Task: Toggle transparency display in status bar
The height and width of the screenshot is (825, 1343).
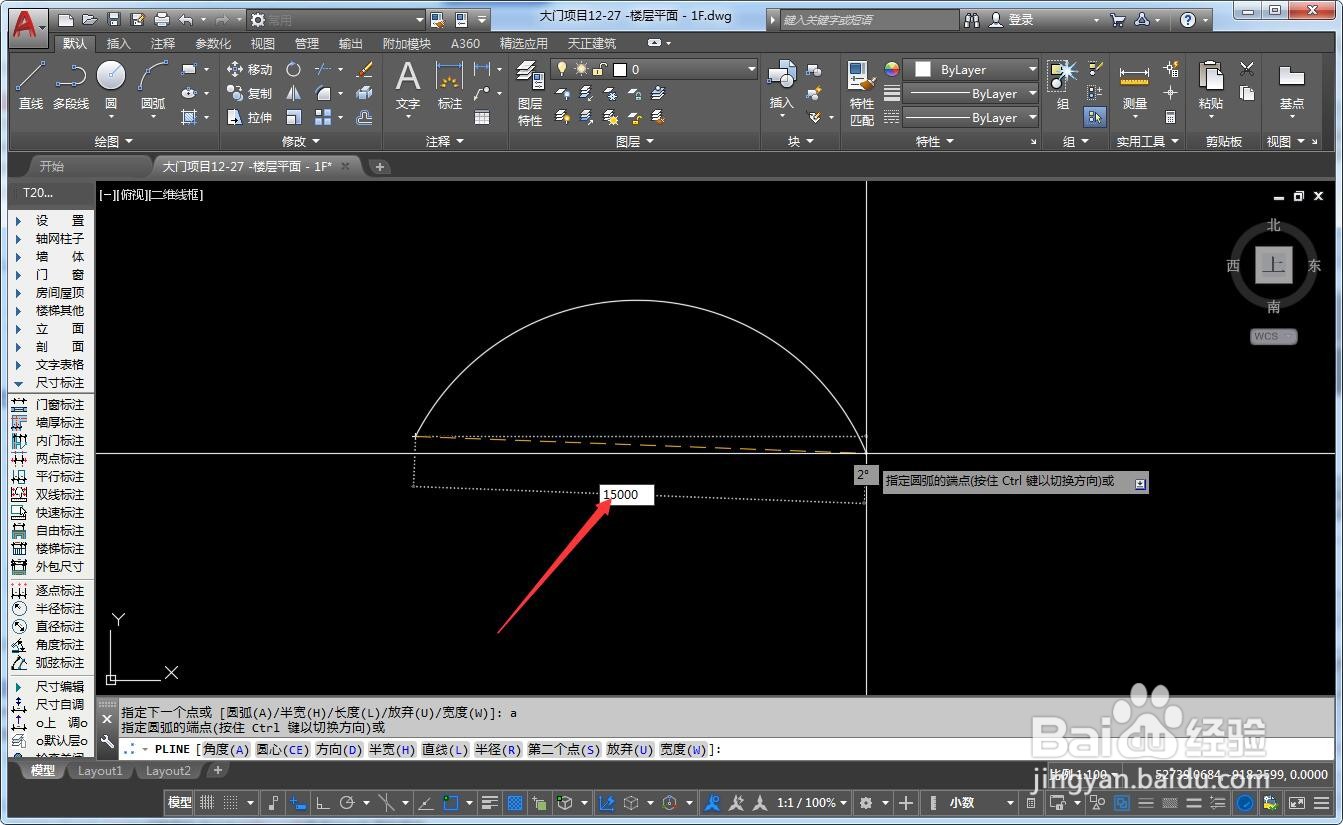Action: 515,802
